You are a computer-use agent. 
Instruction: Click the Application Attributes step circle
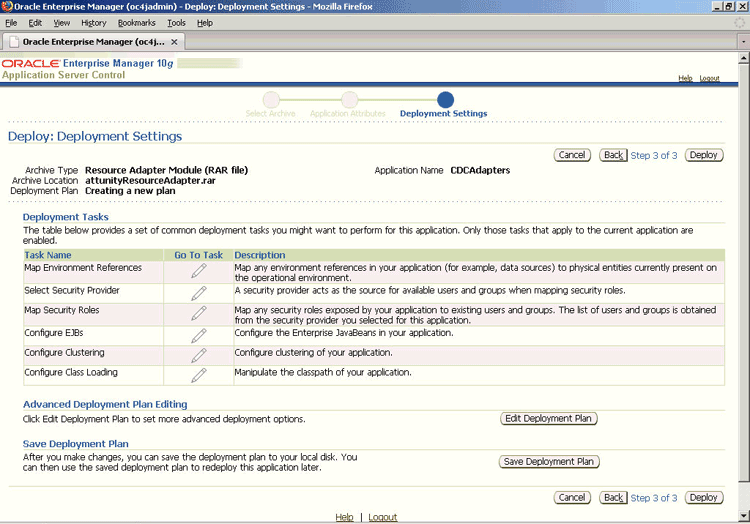coord(350,99)
